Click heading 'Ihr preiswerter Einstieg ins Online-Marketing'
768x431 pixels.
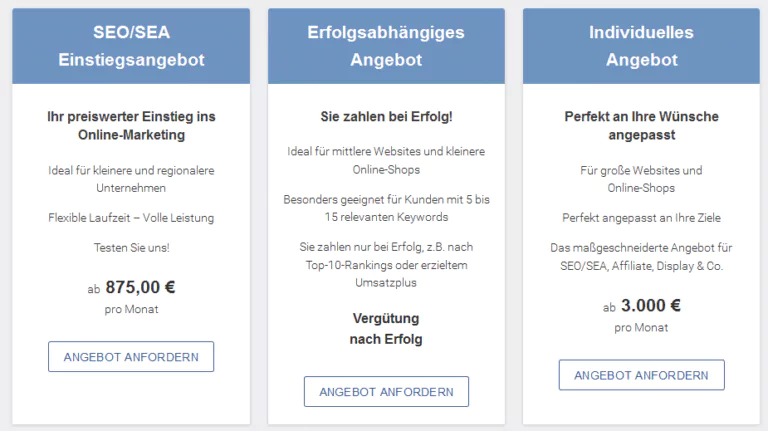coord(131,125)
